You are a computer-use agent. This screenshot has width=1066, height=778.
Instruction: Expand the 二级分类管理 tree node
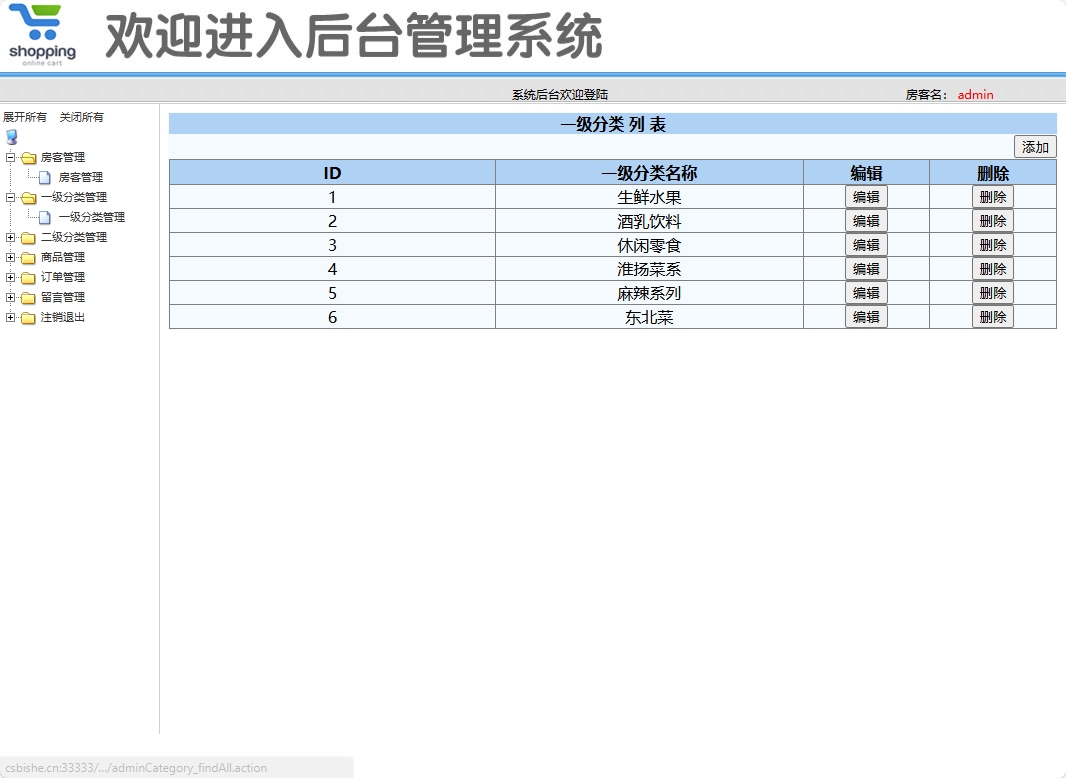10,237
